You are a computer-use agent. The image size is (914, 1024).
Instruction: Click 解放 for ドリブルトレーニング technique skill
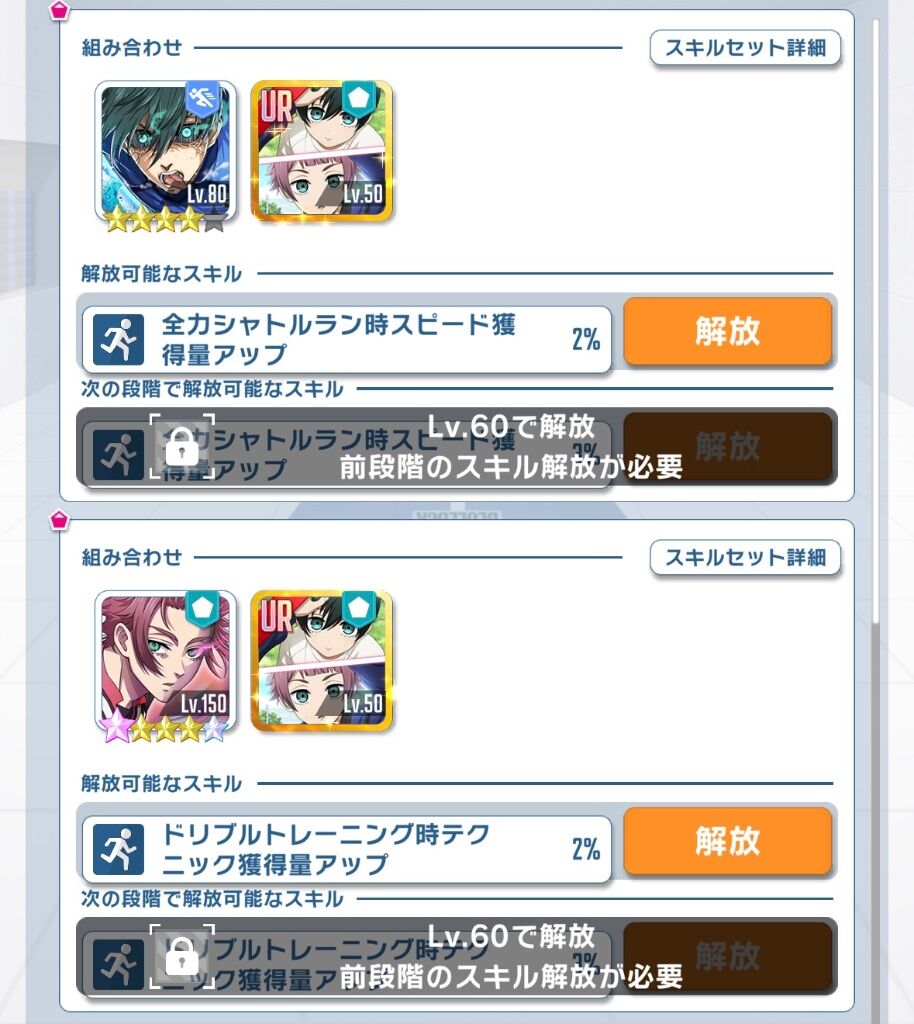[x=727, y=841]
